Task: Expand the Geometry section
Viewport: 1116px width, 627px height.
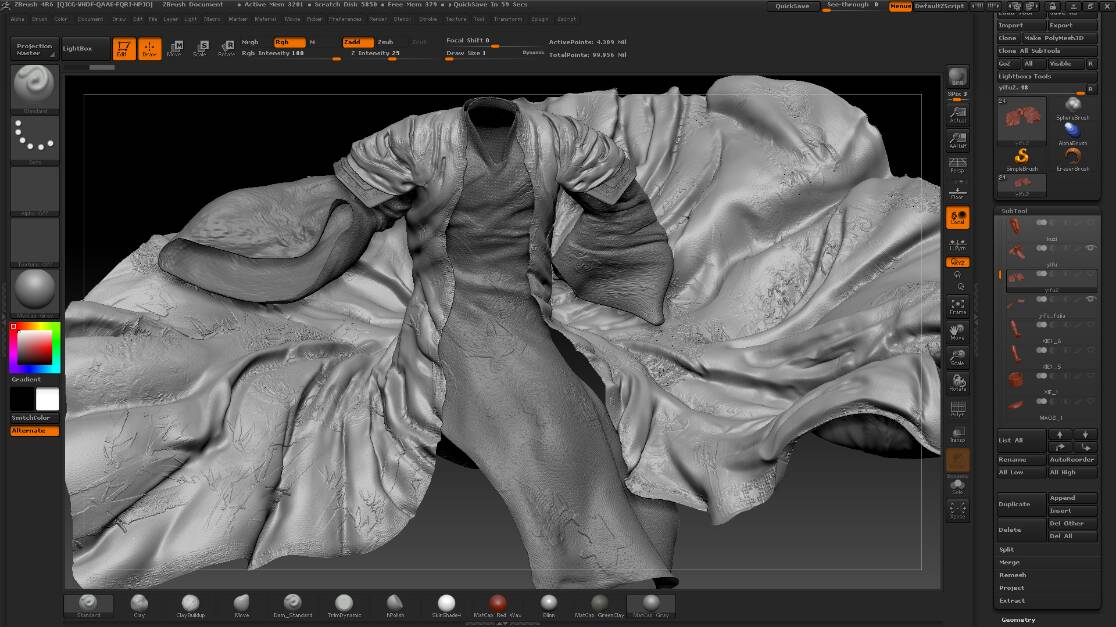Action: coord(1018,620)
